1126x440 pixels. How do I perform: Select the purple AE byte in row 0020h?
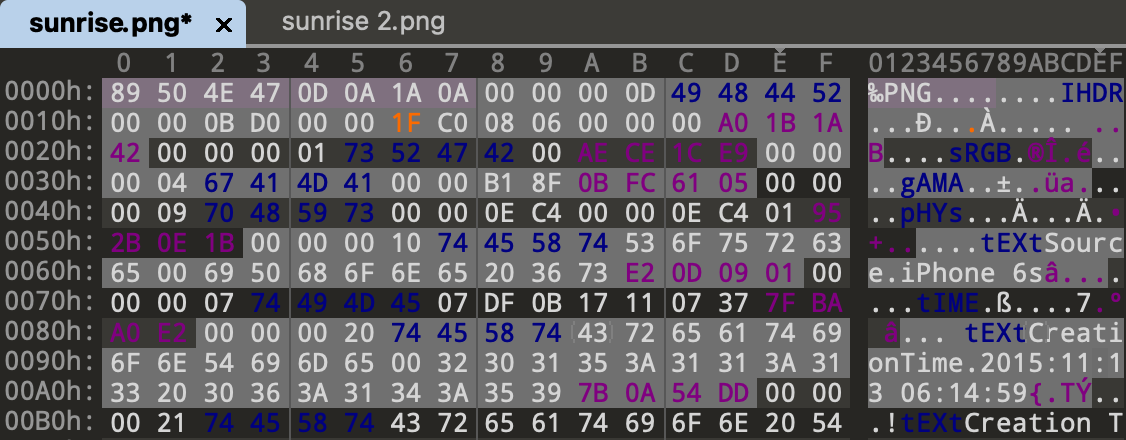point(592,153)
